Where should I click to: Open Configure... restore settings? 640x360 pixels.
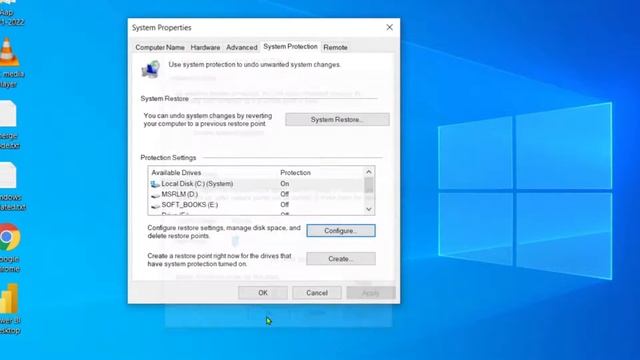341,231
